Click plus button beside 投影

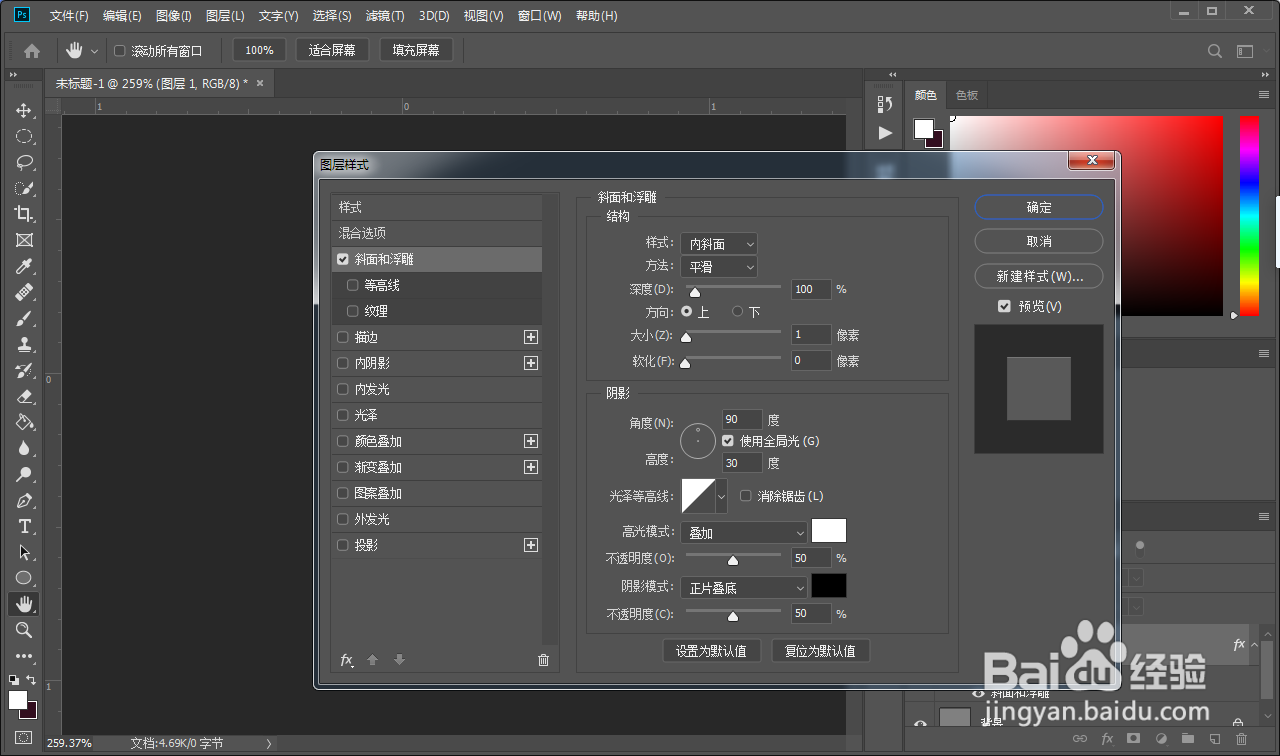point(531,545)
